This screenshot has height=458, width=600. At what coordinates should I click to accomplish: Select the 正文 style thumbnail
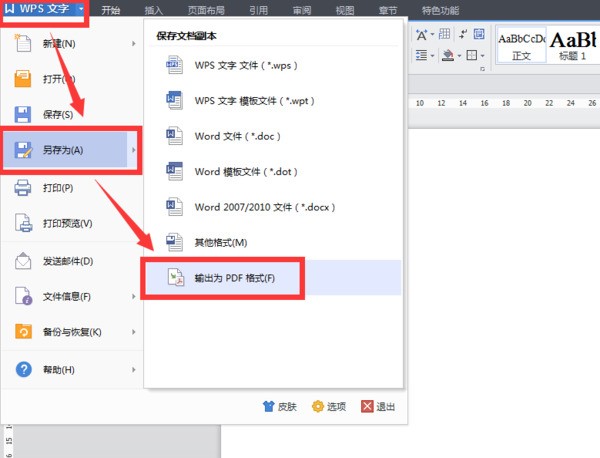tap(521, 45)
